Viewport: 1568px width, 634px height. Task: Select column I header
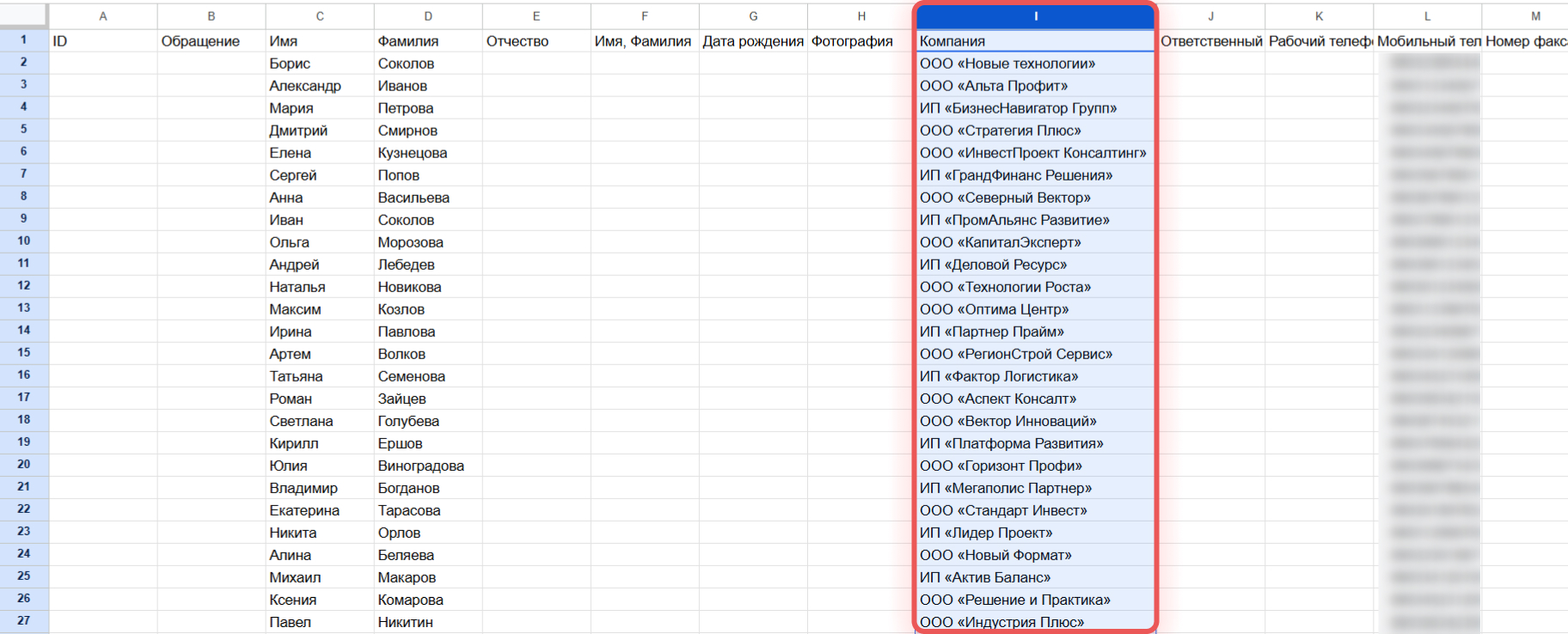pos(1035,16)
